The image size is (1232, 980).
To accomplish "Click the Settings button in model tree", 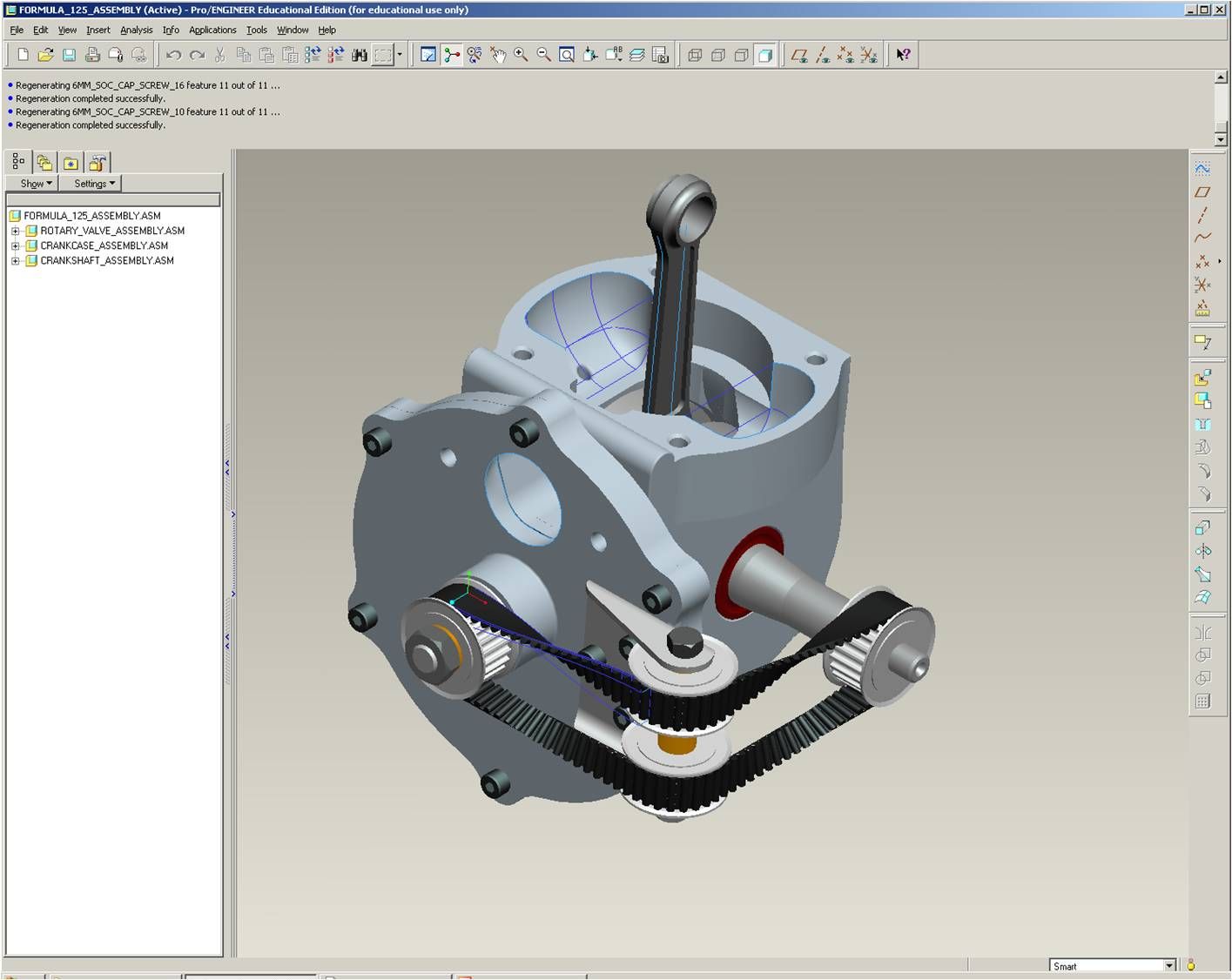I will (93, 184).
